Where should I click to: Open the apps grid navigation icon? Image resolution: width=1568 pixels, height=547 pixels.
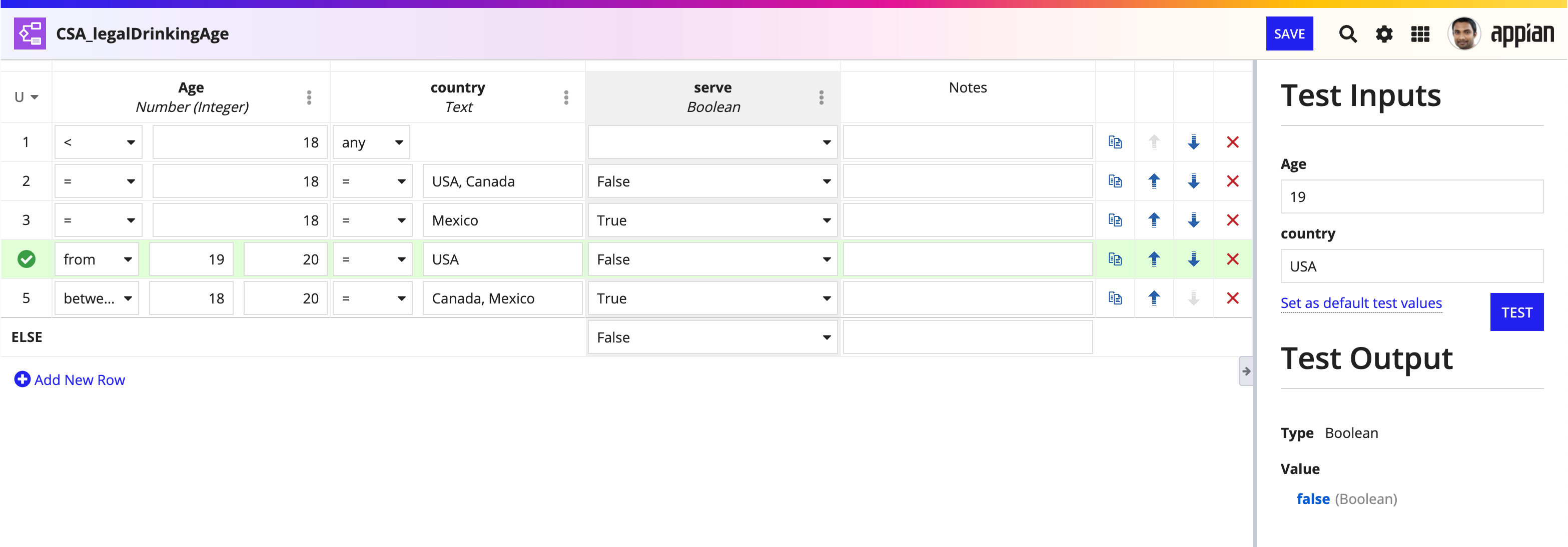click(1420, 34)
